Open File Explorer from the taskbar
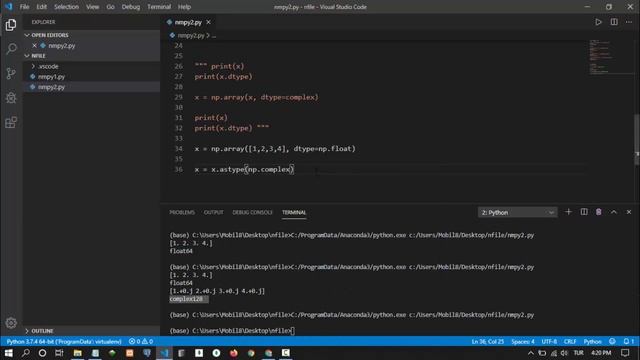This screenshot has width=640, height=360. [x=78, y=353]
